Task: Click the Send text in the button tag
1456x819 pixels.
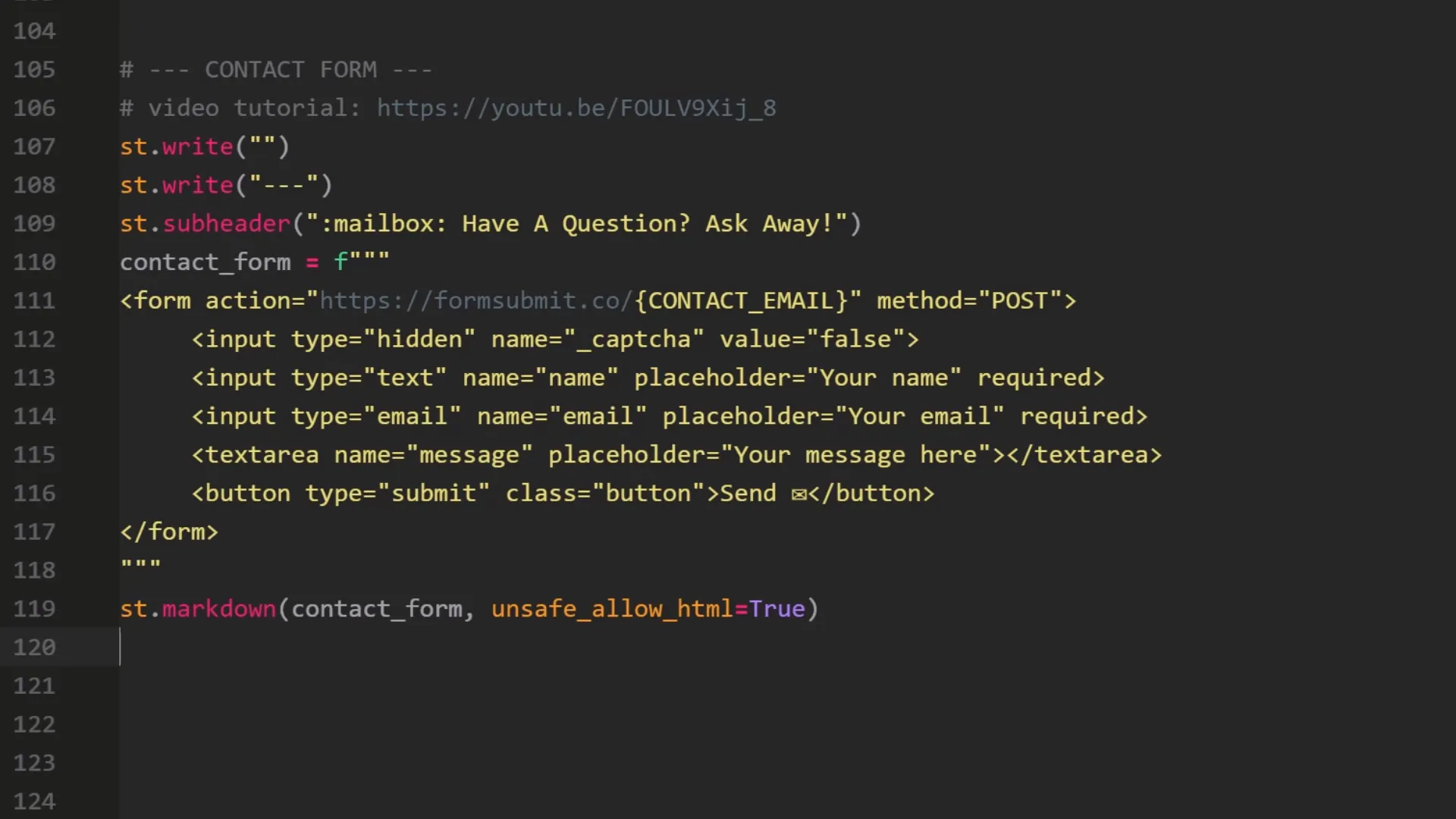Action: click(748, 494)
